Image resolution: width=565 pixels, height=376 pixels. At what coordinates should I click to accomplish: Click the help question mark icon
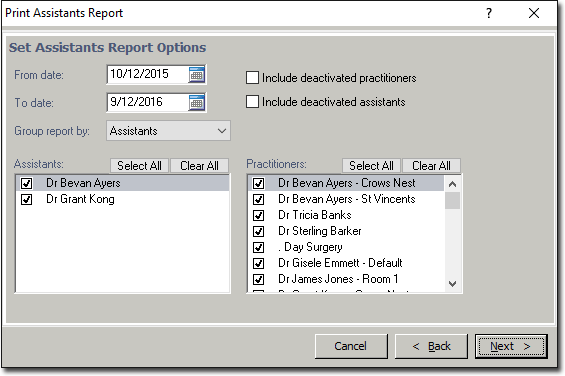pos(489,13)
